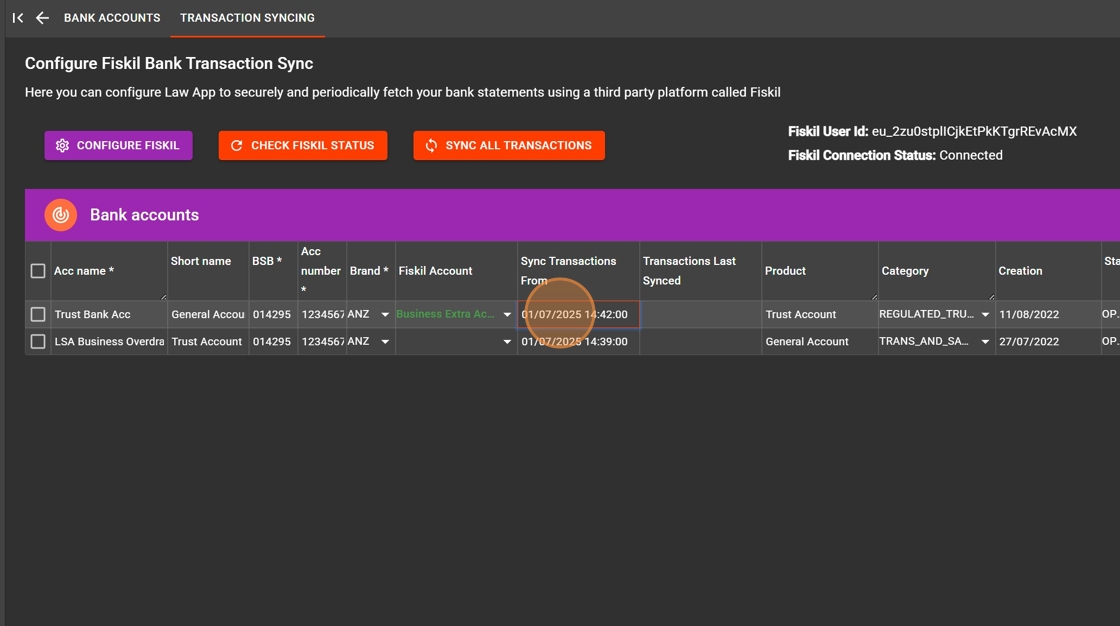Image resolution: width=1120 pixels, height=626 pixels.
Task: Click the Sync Transactions From date 01/07/2025 14:39:00
Action: [578, 342]
